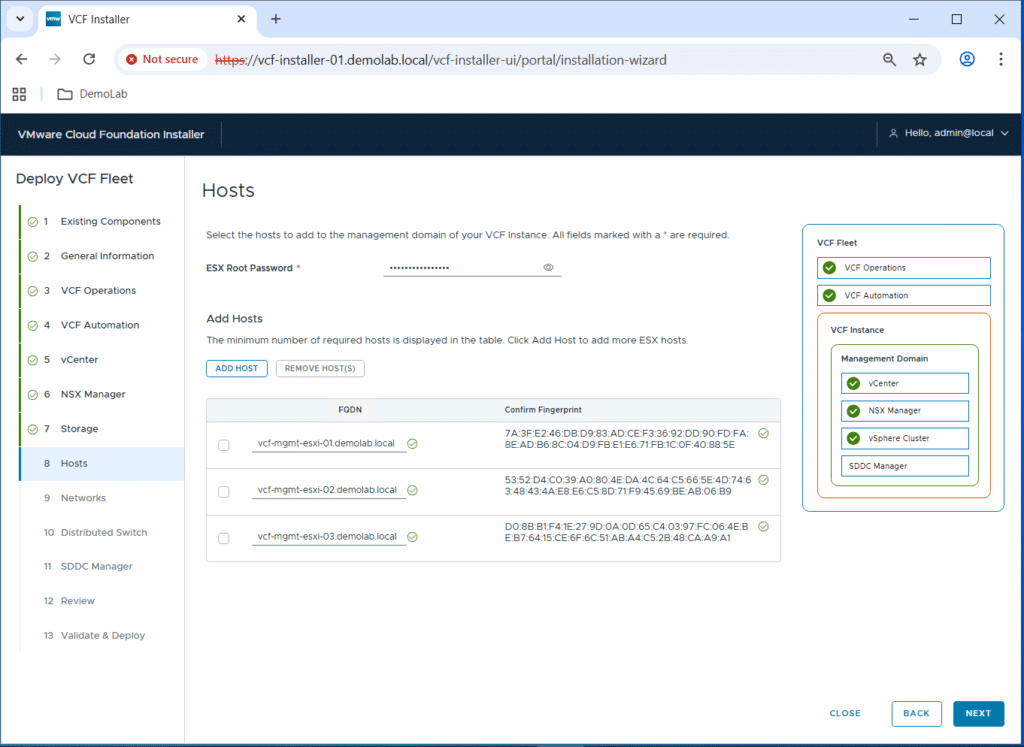Screen dimensions: 1024x747
Task: Click the browser back arrow
Action: (22, 59)
